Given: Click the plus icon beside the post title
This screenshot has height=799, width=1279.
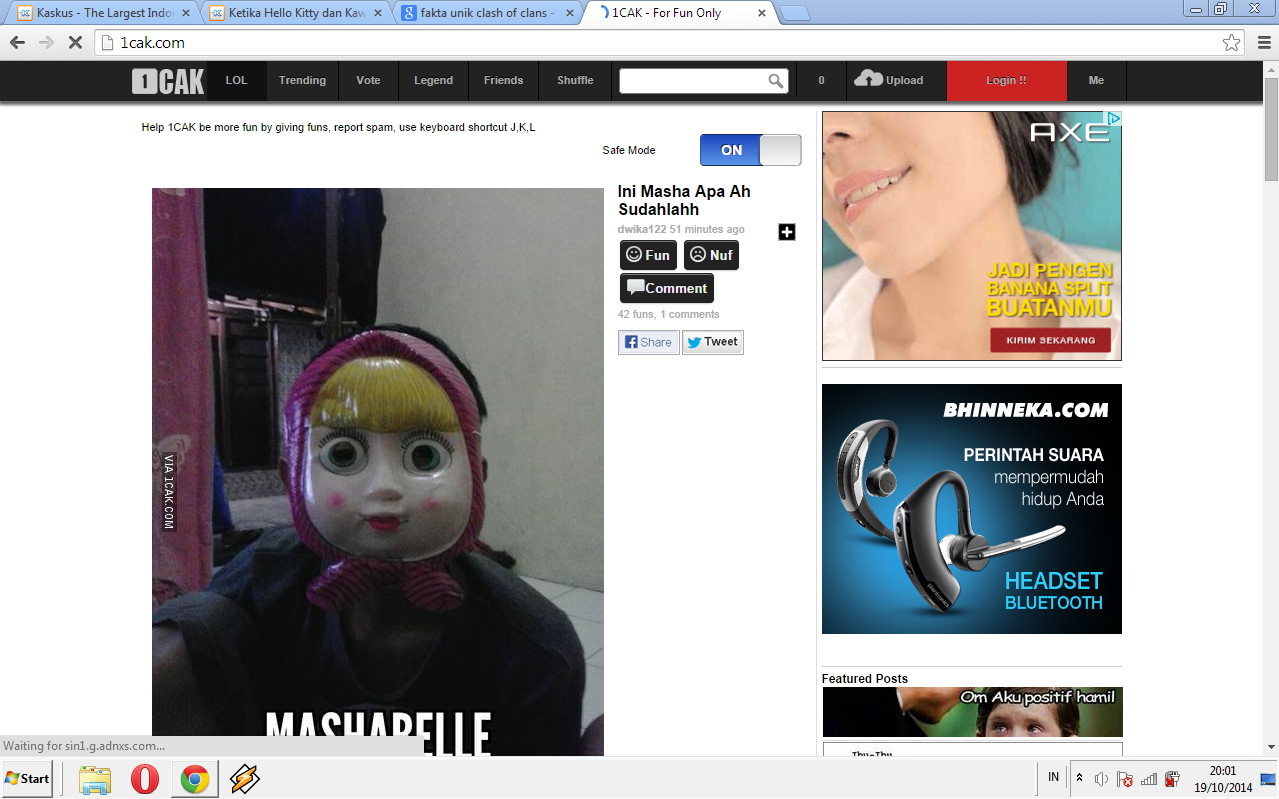Looking at the screenshot, I should click(787, 232).
